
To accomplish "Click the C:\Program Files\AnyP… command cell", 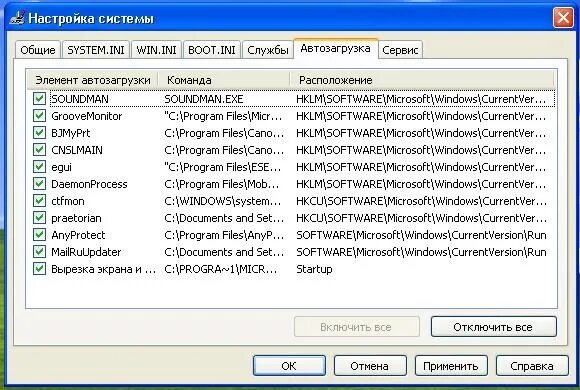I will pos(224,235).
